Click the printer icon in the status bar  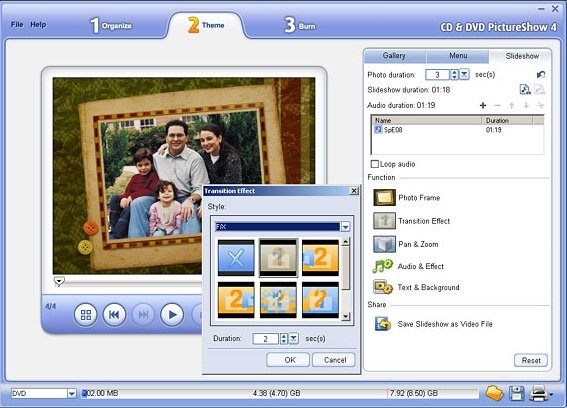click(x=538, y=393)
